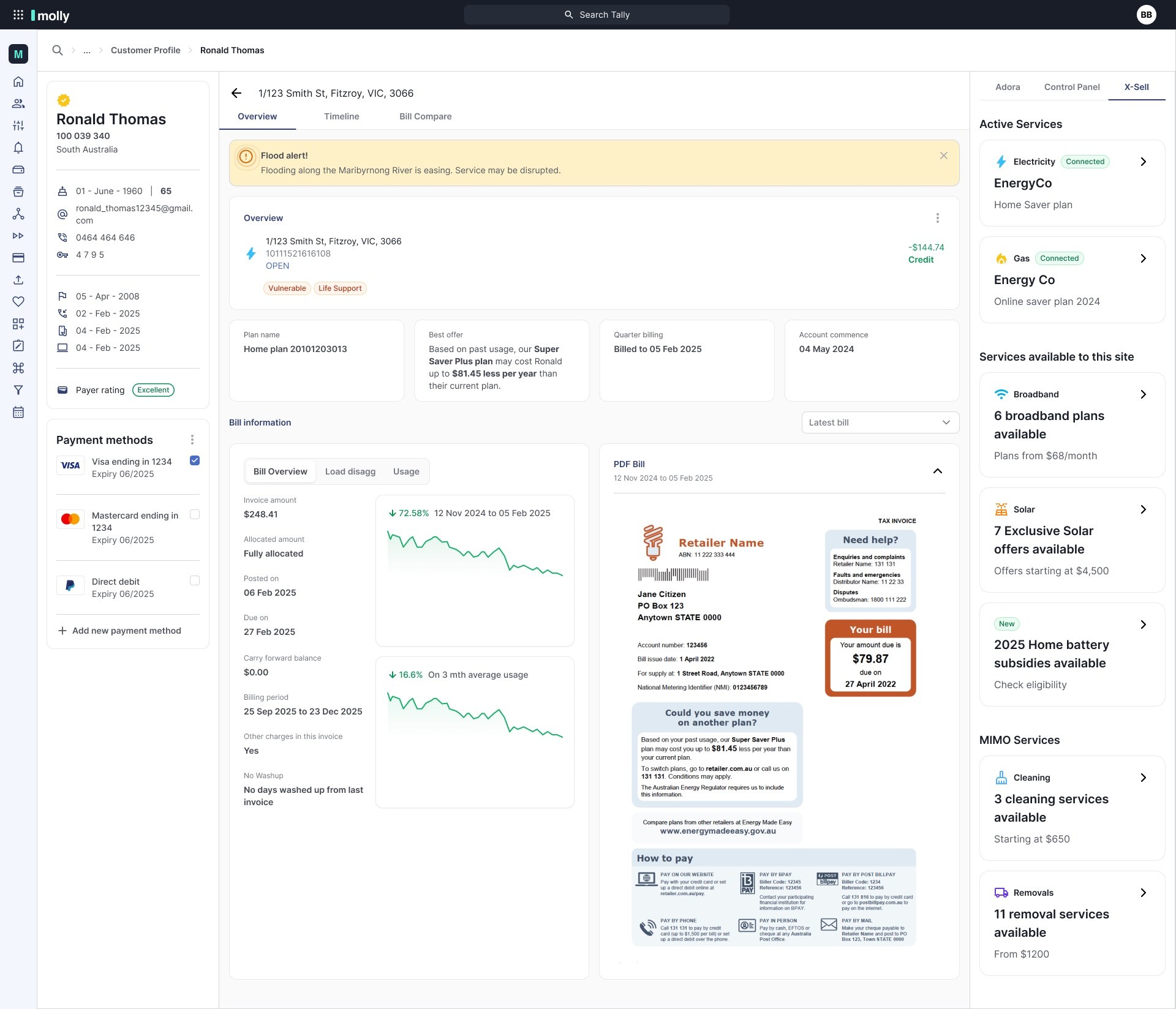The width and height of the screenshot is (1176, 1009).
Task: Open the calendar icon in left sidebar
Action: pyautogui.click(x=18, y=412)
